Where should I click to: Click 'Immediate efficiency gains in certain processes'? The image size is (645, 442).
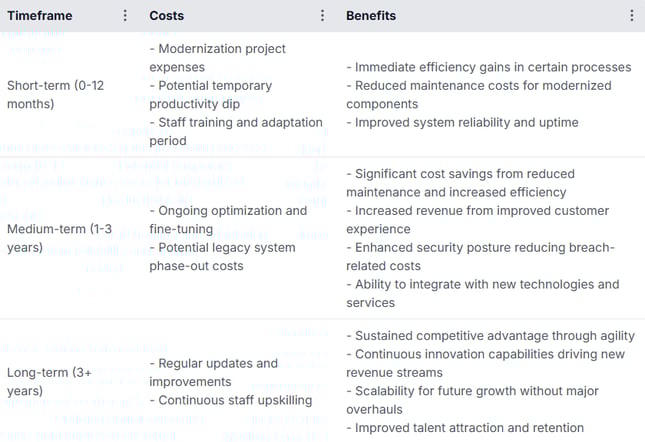[489, 67]
